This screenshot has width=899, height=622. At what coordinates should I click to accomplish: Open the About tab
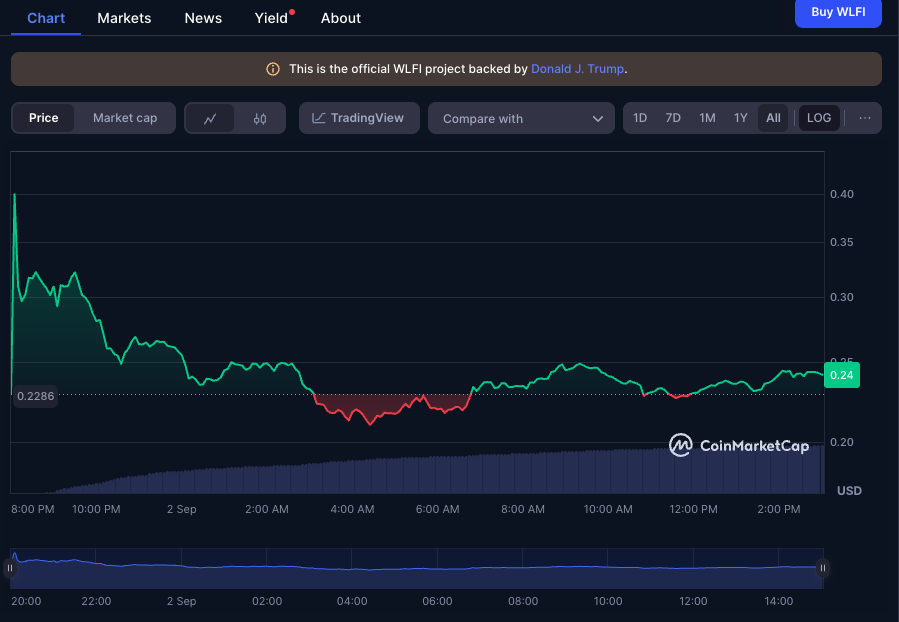[341, 18]
